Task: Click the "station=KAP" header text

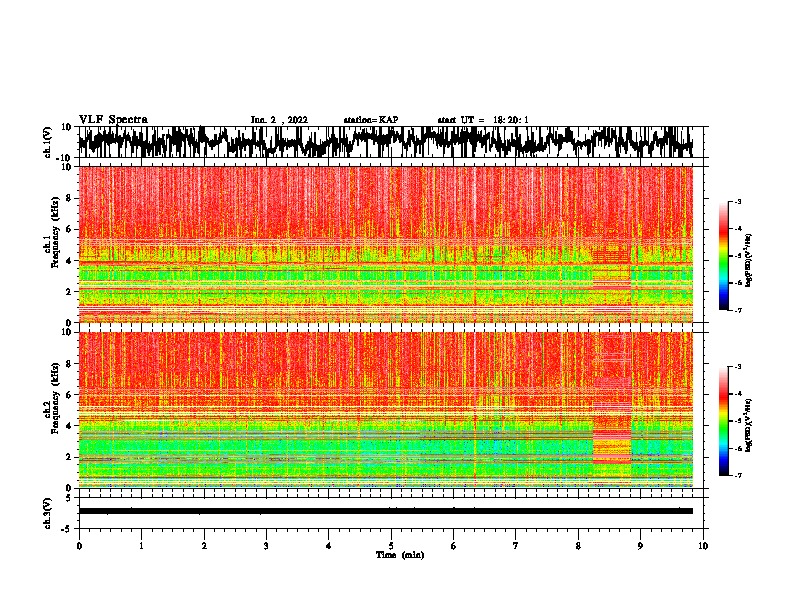Action: point(371,120)
